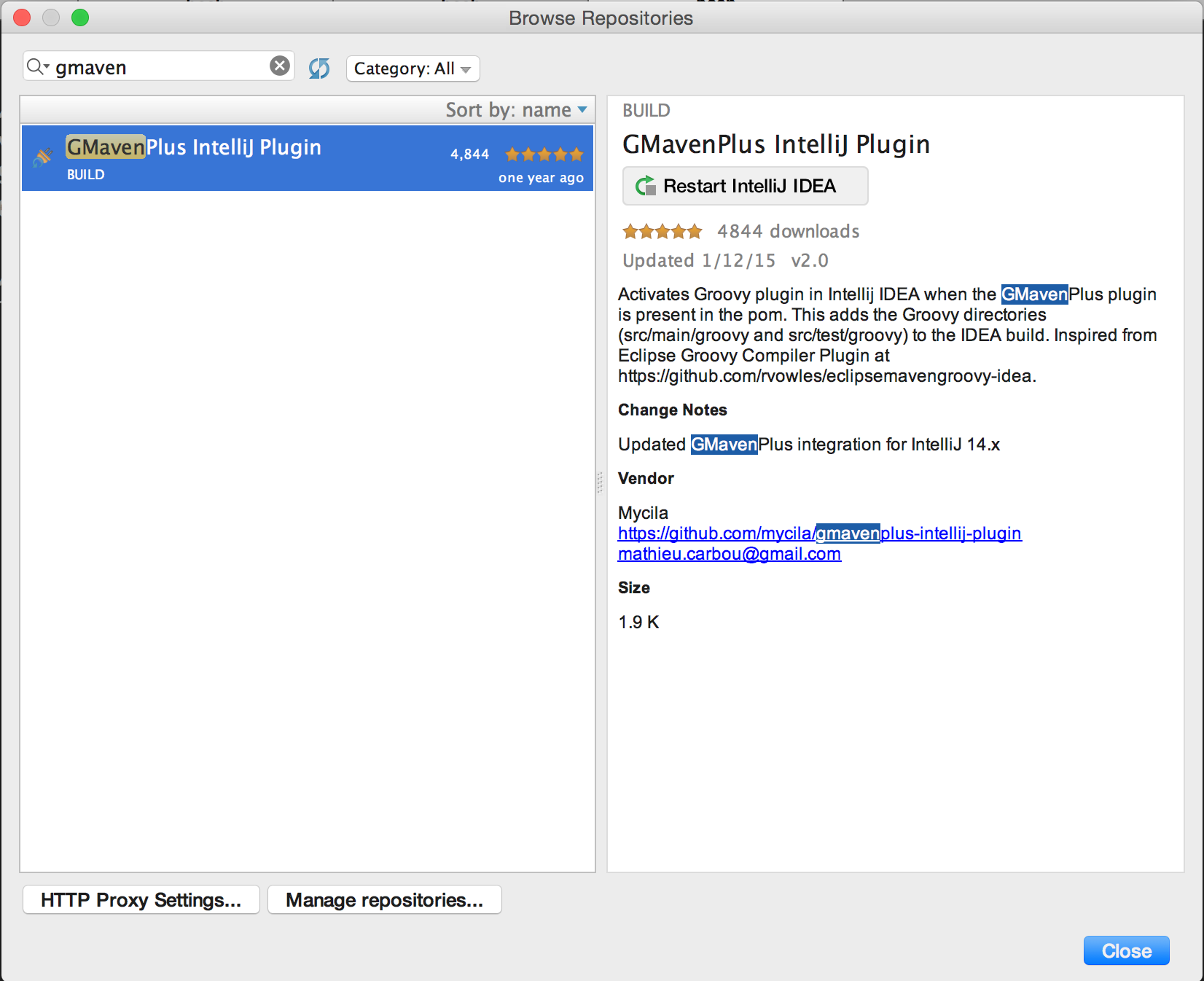Click the Change Notes heading

pyautogui.click(x=673, y=410)
